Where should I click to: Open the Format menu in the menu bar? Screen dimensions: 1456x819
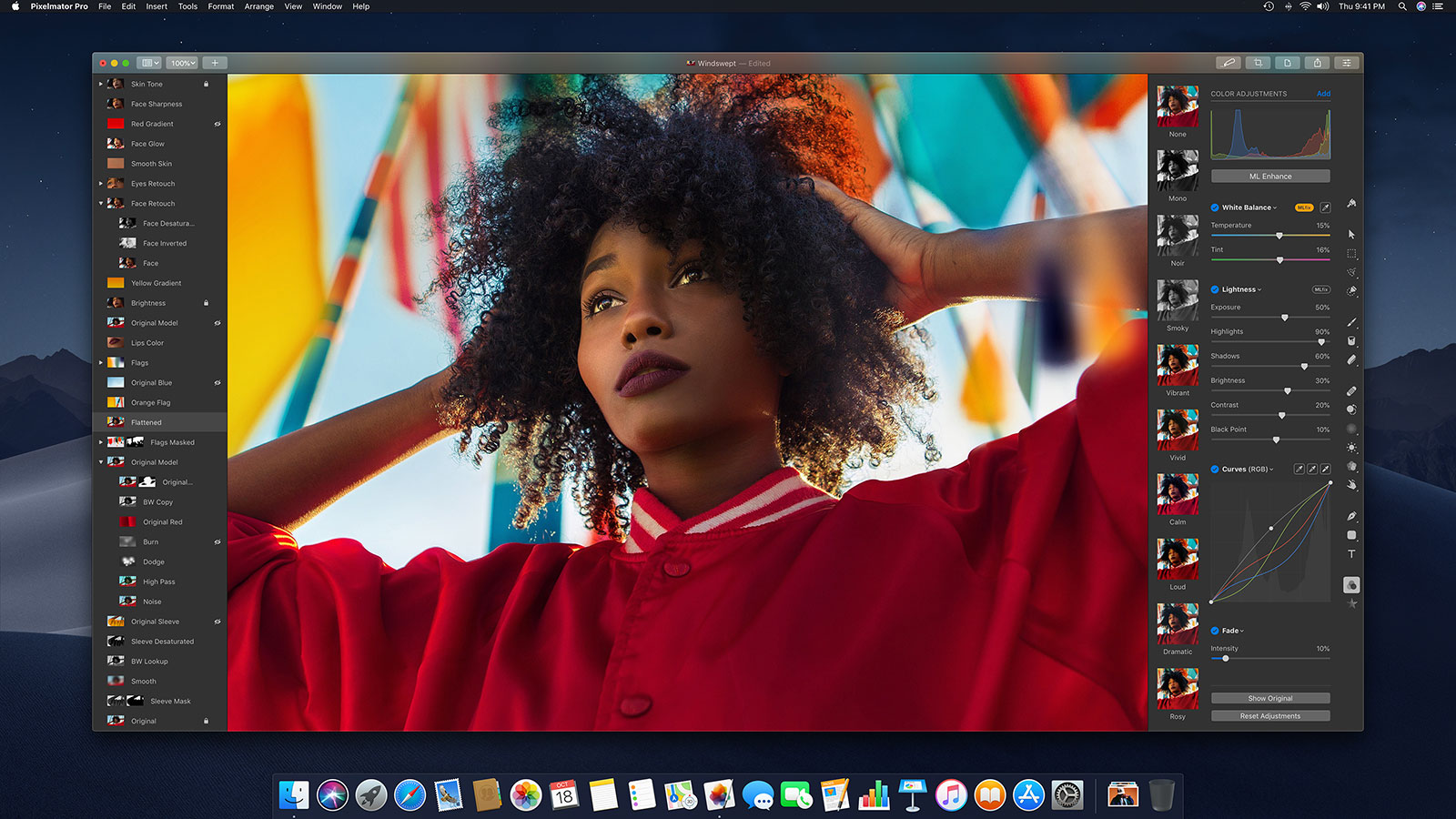[x=220, y=6]
